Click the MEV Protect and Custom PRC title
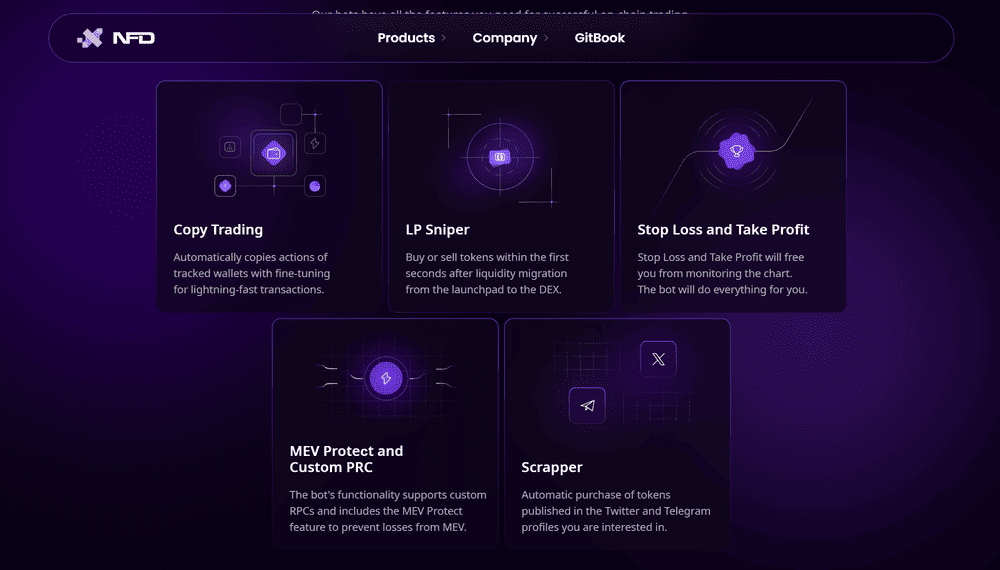Image resolution: width=1000 pixels, height=570 pixels. click(x=346, y=459)
